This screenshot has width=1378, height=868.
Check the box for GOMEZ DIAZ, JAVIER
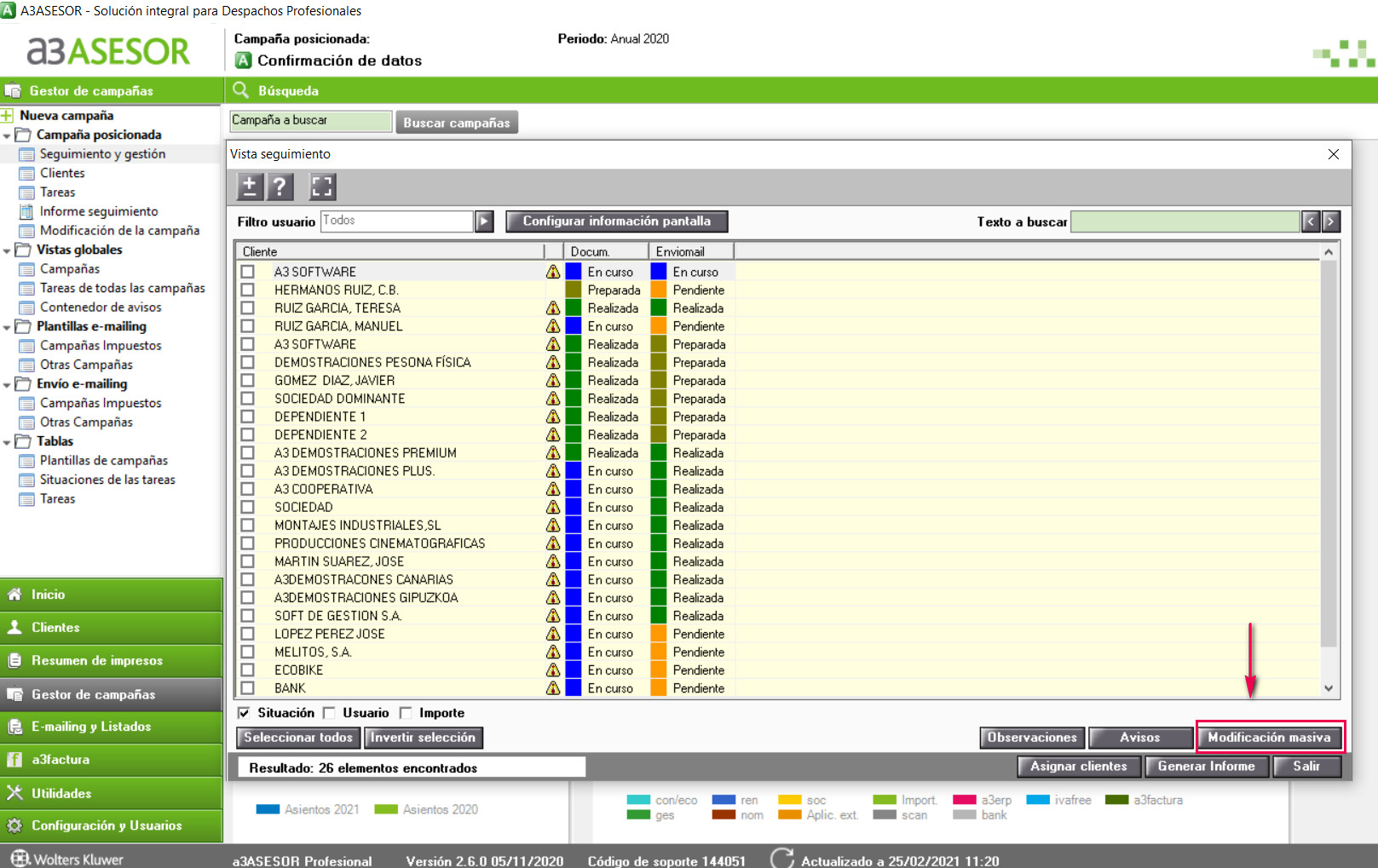pyautogui.click(x=248, y=380)
